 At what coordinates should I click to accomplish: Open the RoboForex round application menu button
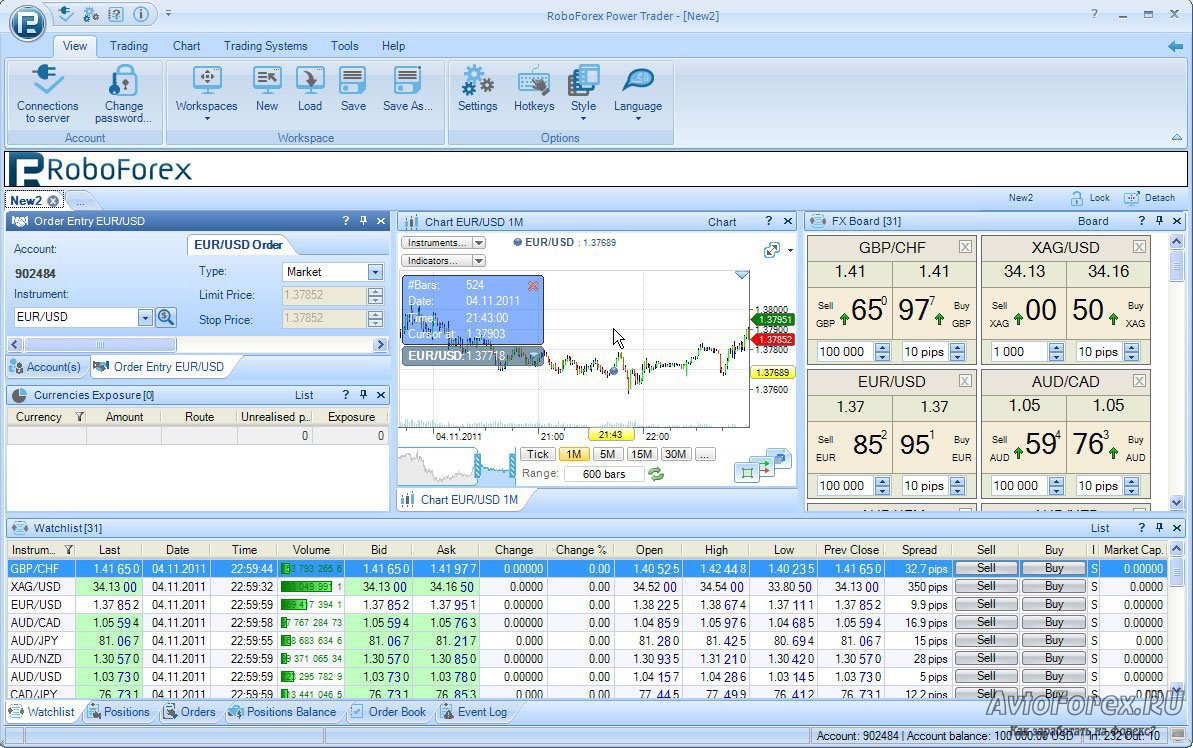point(27,21)
